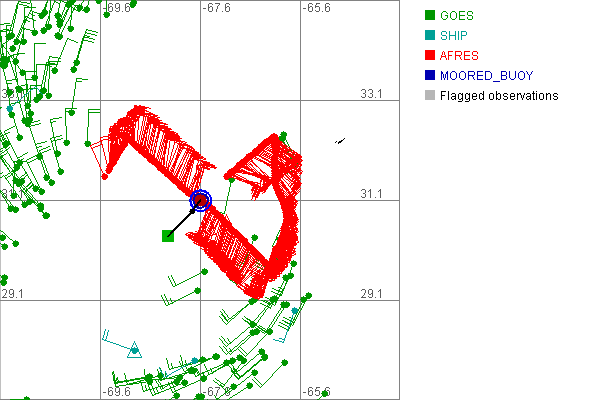Image resolution: width=600 pixels, height=400 pixels.
Task: Click the -65.6 longitude label at bottom
Action: 317,392
